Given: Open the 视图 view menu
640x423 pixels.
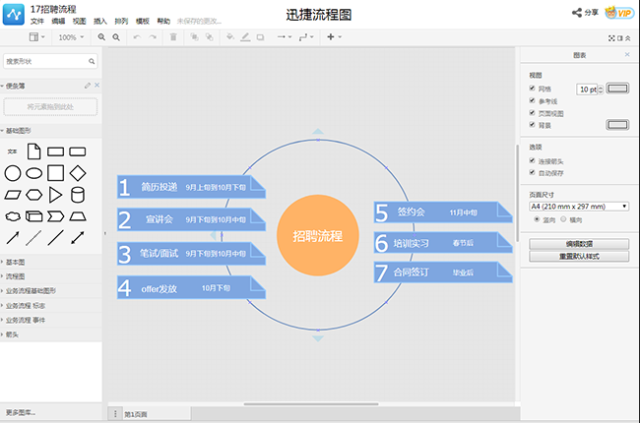Looking at the screenshot, I should click(x=79, y=21).
